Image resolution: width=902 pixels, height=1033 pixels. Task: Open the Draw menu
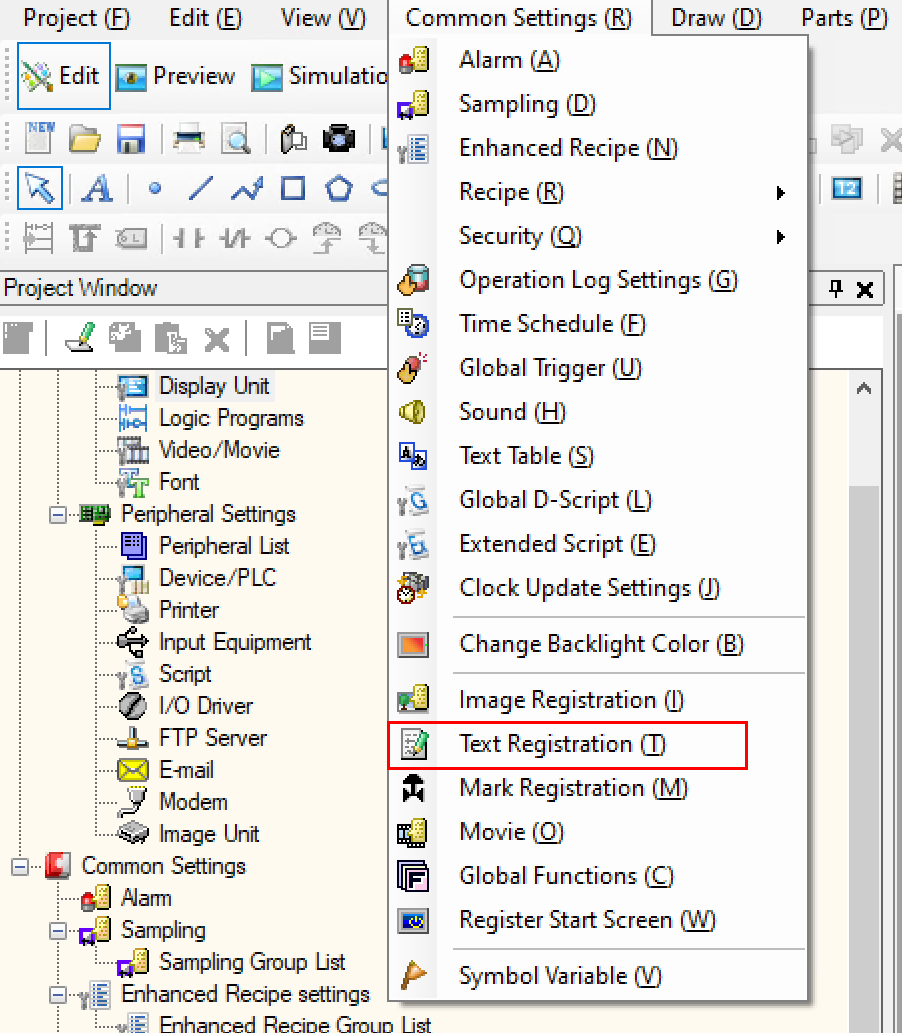coord(716,18)
